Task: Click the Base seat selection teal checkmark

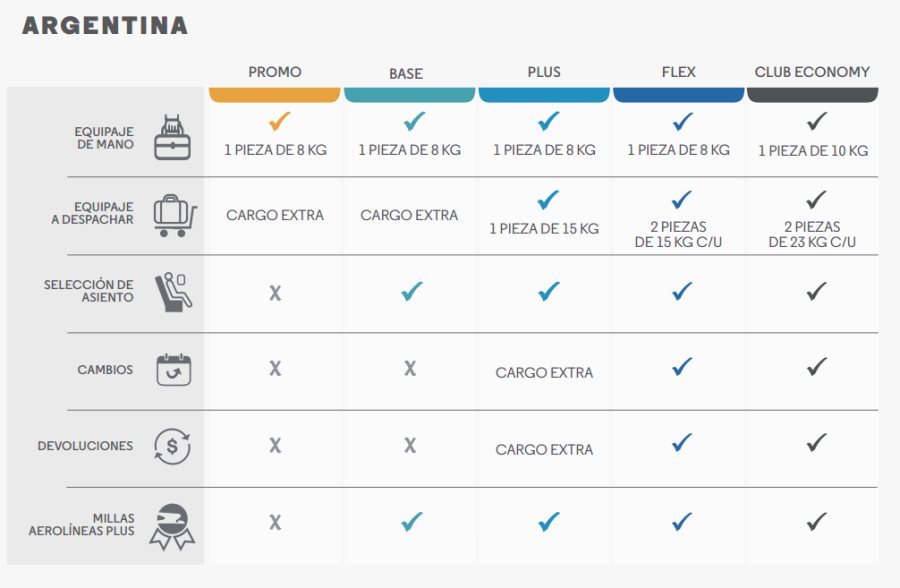Action: click(x=412, y=292)
